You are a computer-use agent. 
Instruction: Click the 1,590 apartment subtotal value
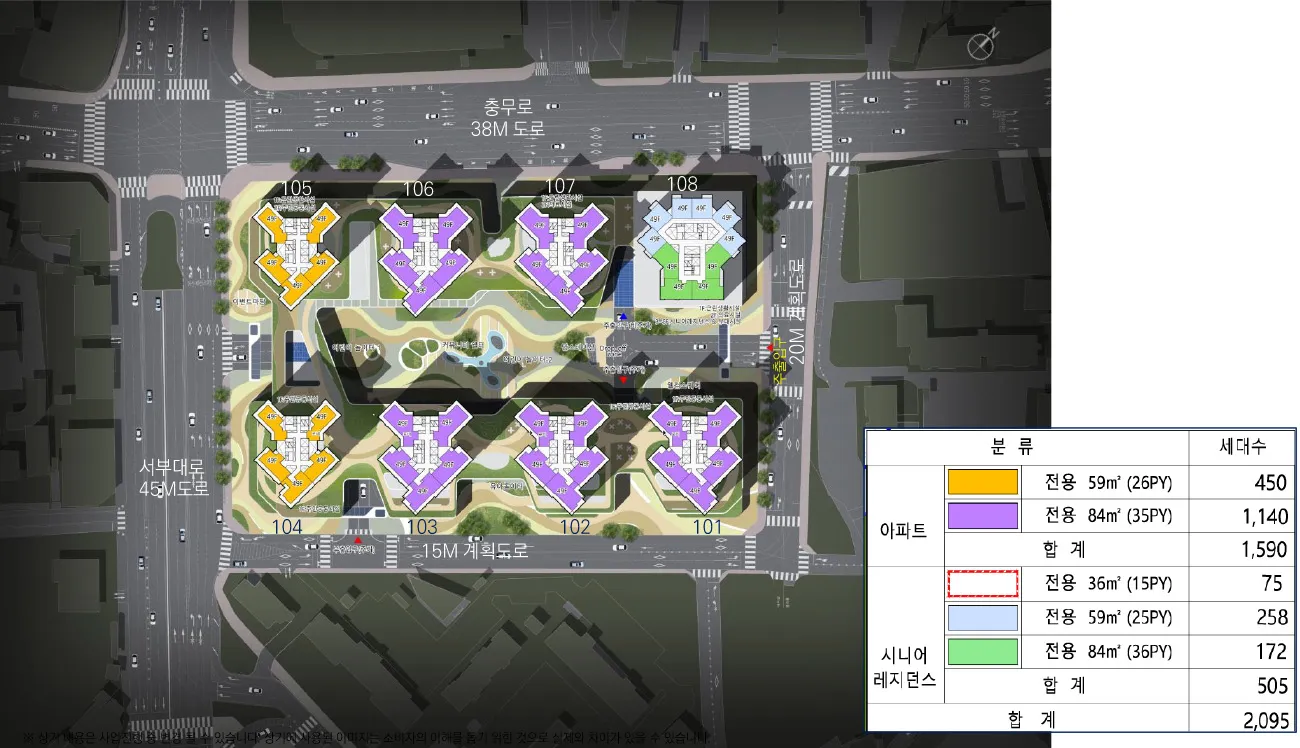pos(1263,550)
